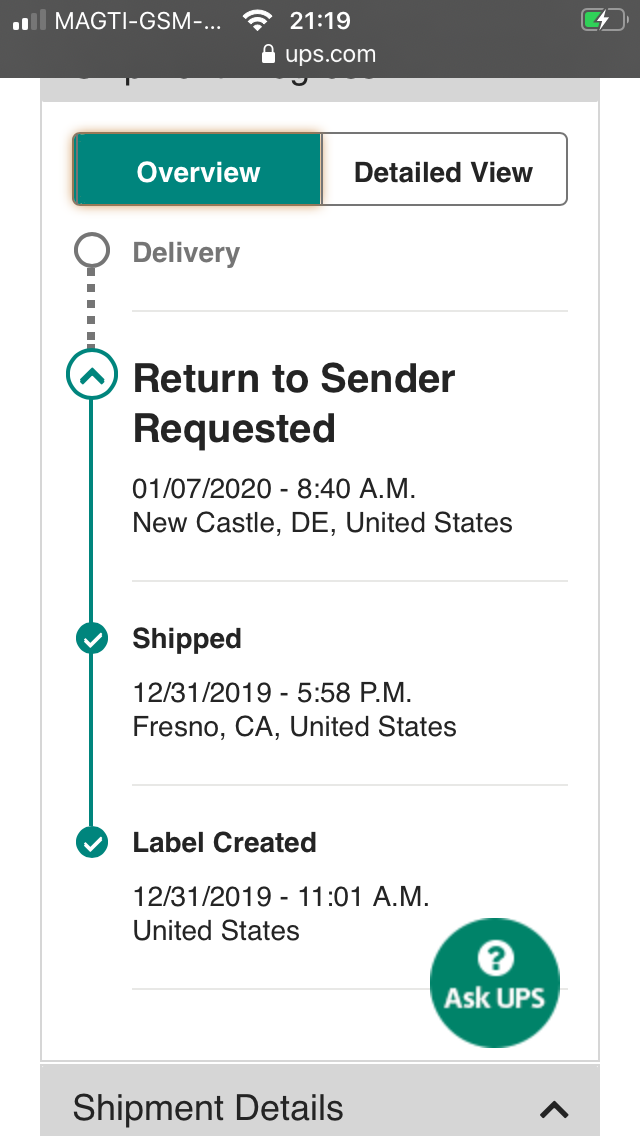640x1136 pixels.
Task: Tap the Shipment Details header text
Action: pyautogui.click(x=208, y=1108)
